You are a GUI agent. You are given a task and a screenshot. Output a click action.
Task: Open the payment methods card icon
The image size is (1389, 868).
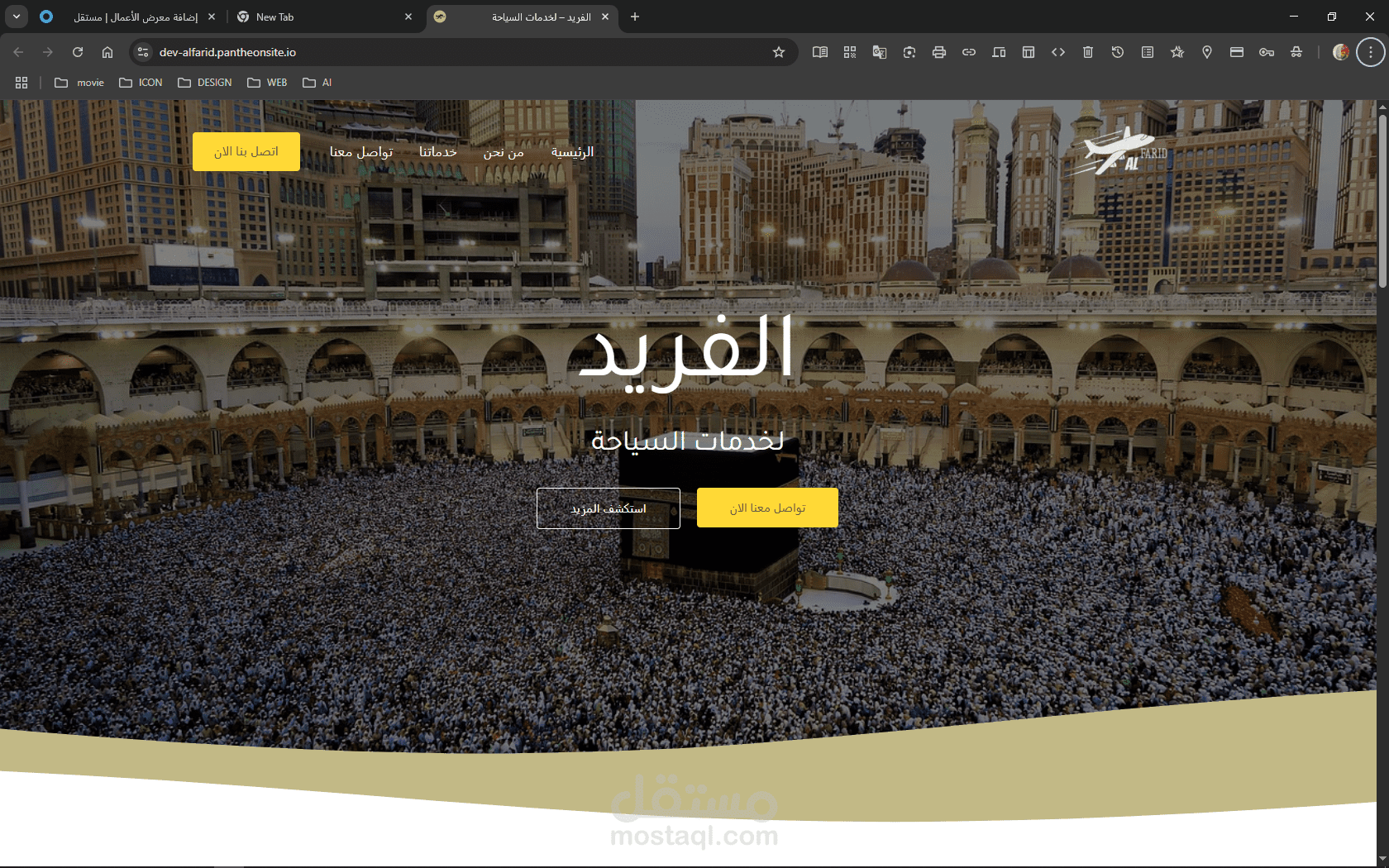pyautogui.click(x=1236, y=52)
